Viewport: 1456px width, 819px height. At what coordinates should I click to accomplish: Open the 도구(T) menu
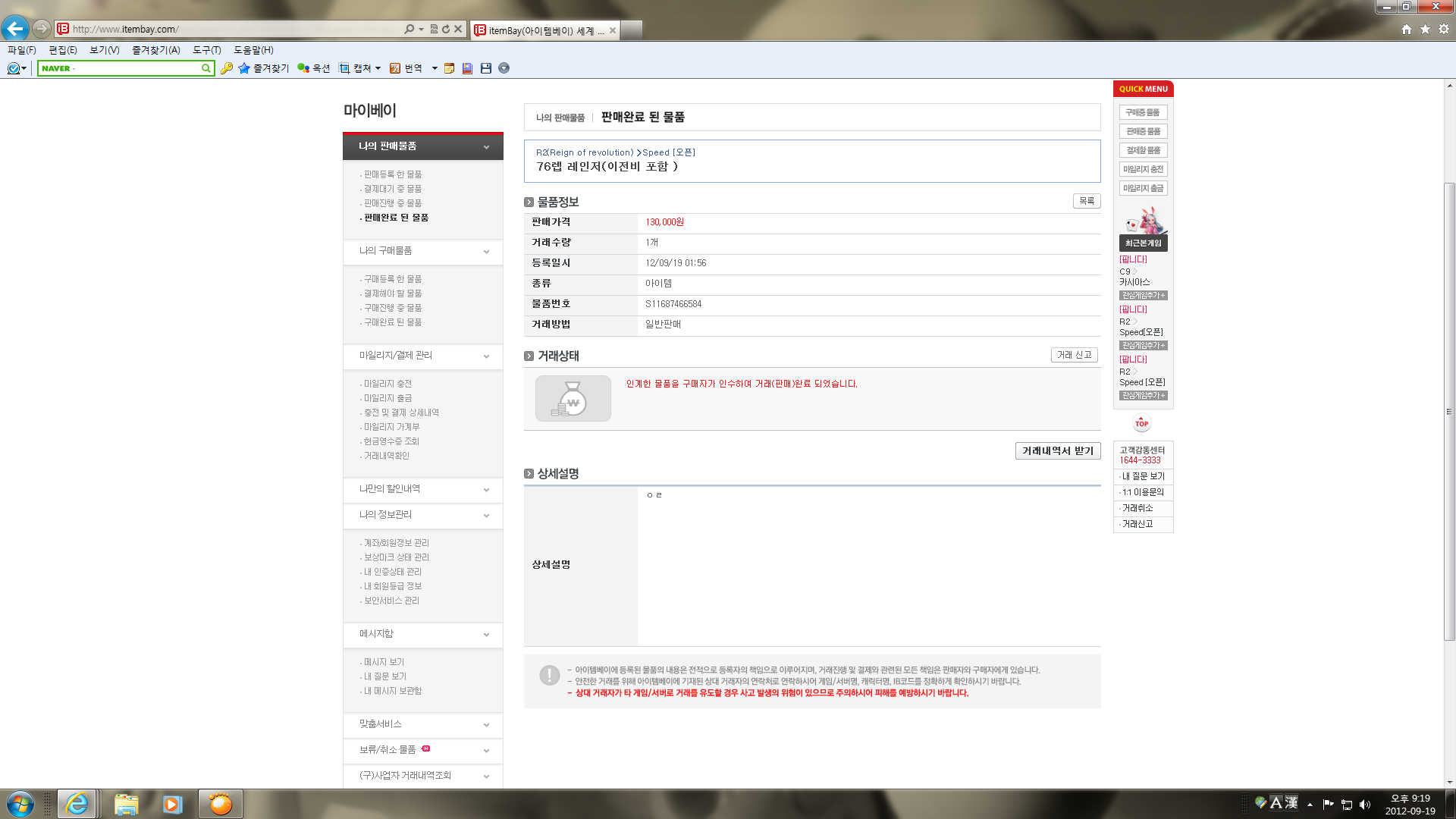click(206, 50)
